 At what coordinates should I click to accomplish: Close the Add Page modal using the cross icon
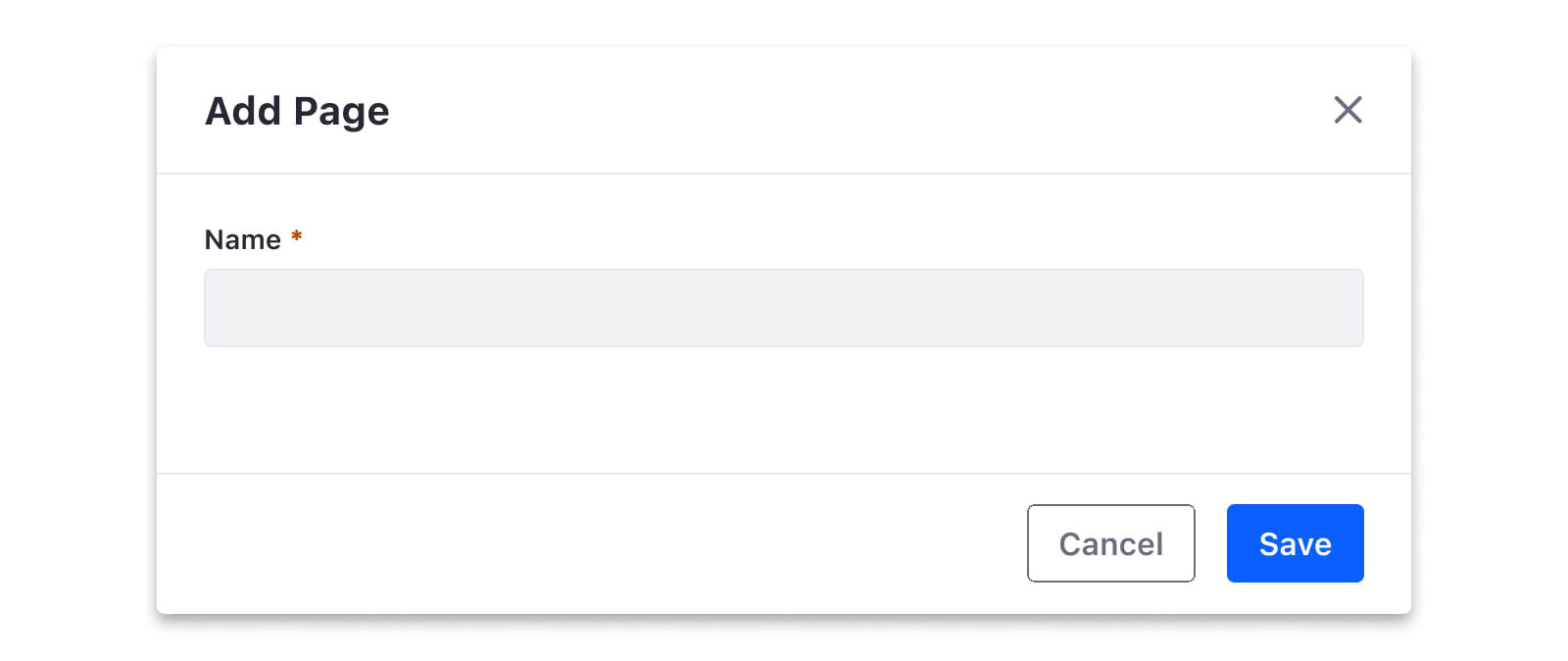pyautogui.click(x=1348, y=111)
